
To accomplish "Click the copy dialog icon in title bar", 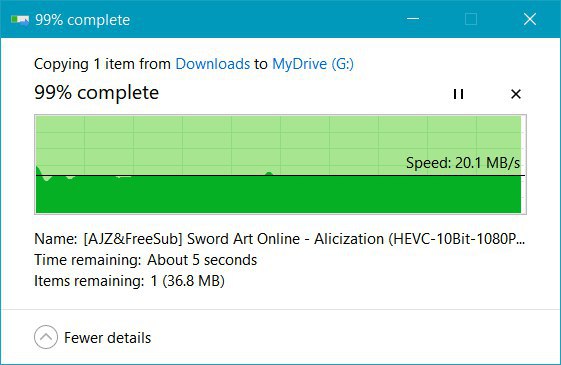I will (20, 19).
